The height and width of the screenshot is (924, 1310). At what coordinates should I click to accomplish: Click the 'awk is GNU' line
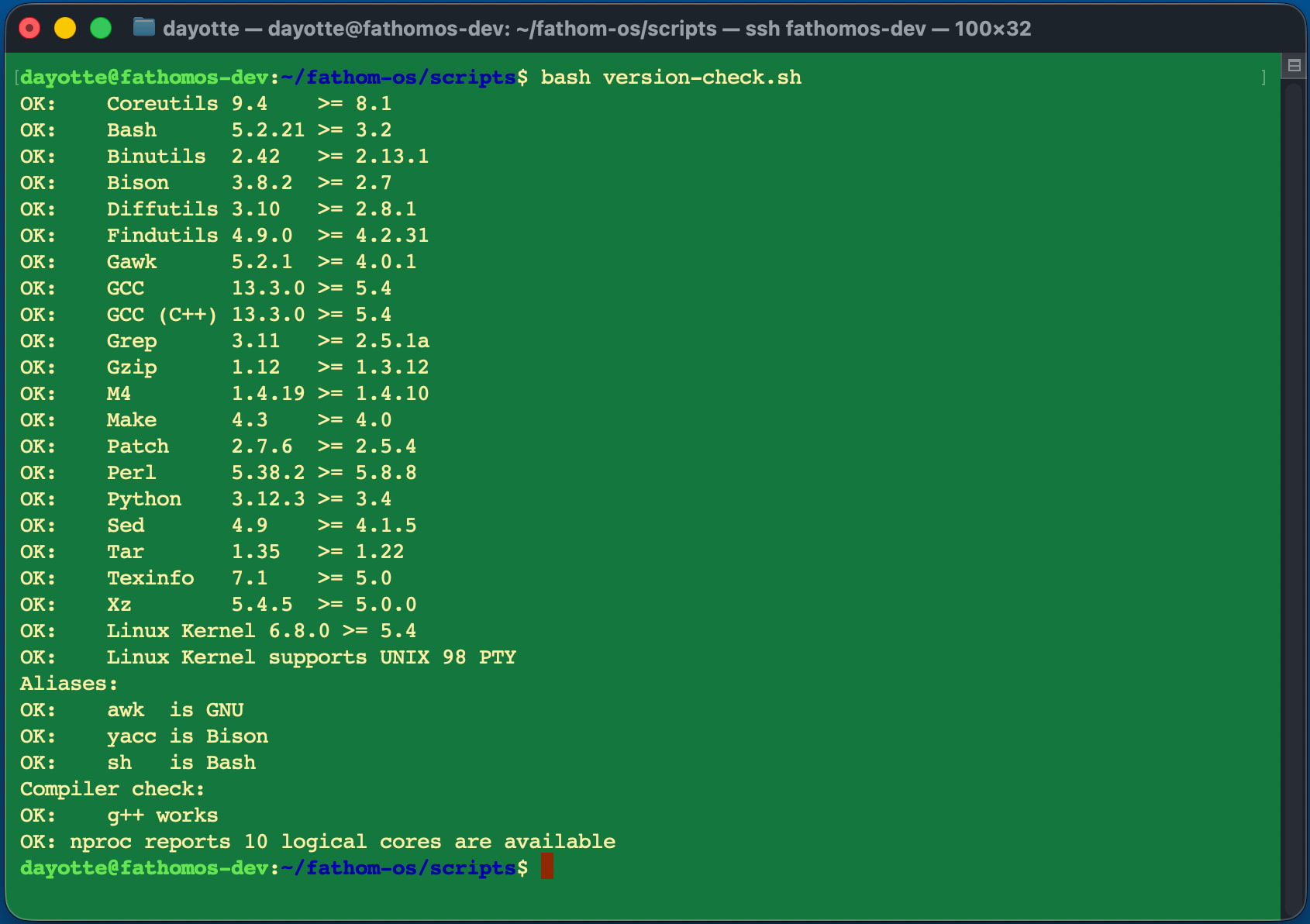[132, 710]
